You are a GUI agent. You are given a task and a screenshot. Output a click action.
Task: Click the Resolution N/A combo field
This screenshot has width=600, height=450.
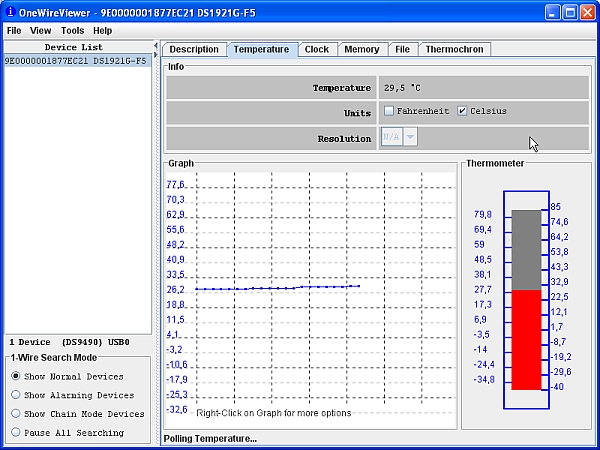pyautogui.click(x=392, y=137)
